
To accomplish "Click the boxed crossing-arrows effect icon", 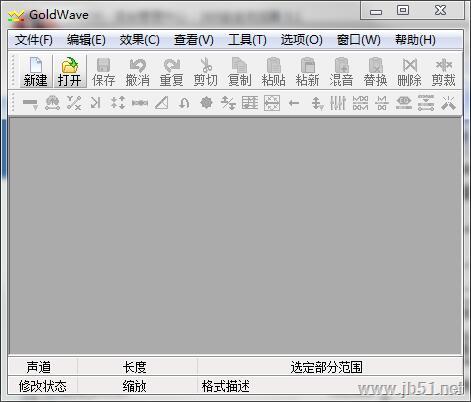I will click(272, 103).
